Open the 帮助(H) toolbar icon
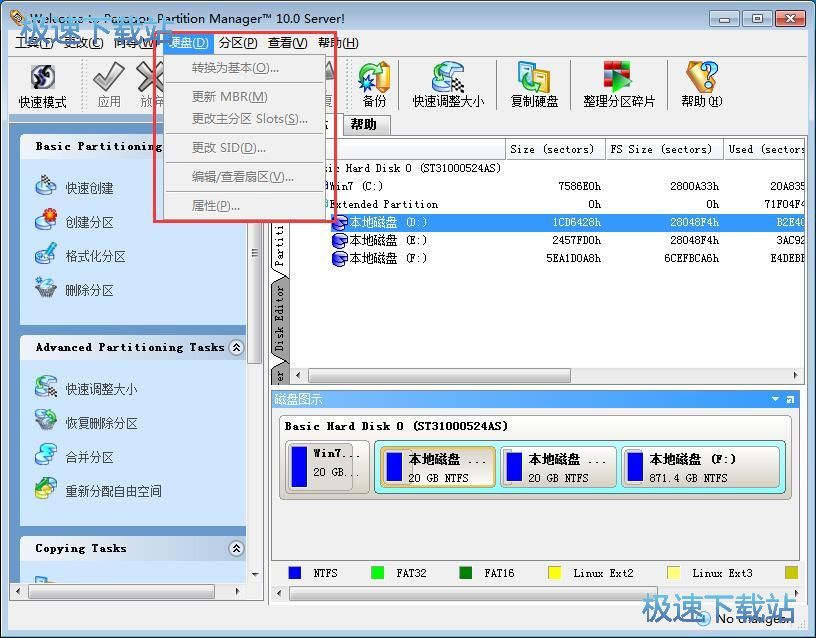Image resolution: width=816 pixels, height=638 pixels. [702, 77]
